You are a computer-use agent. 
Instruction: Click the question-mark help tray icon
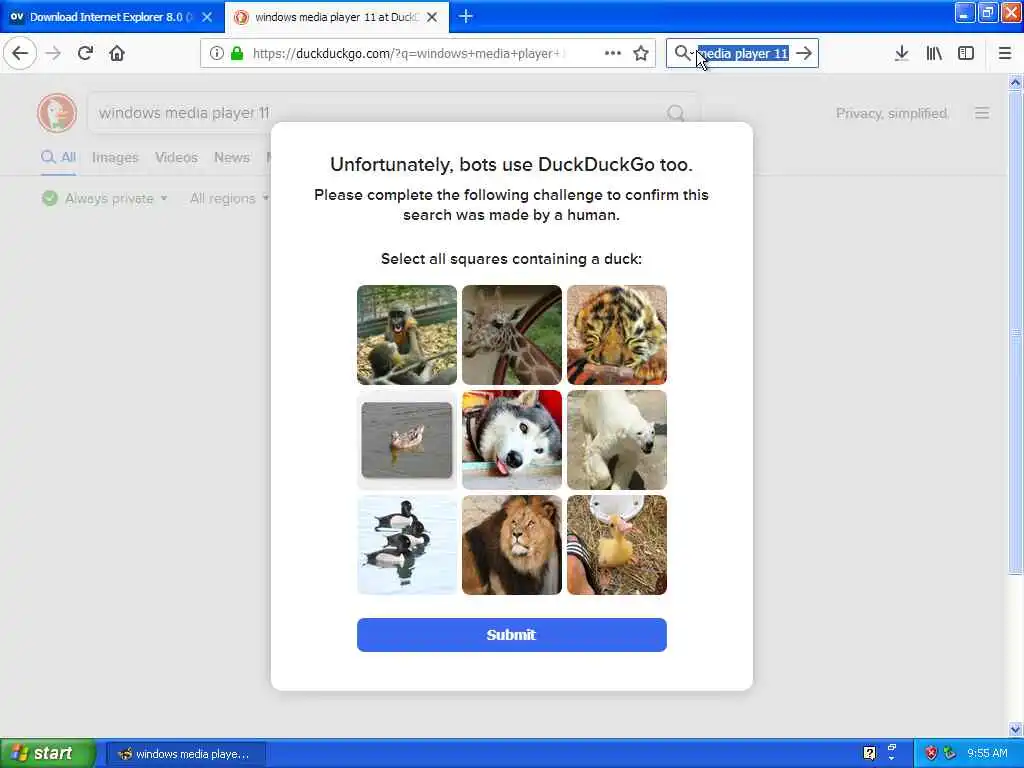(x=869, y=754)
